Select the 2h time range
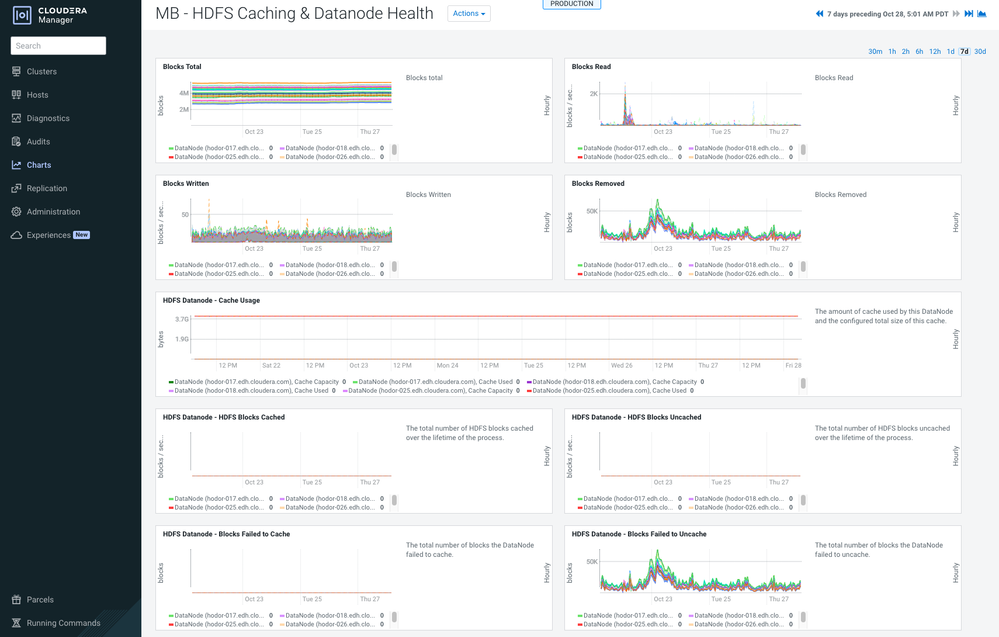Image resolution: width=999 pixels, height=637 pixels. pyautogui.click(x=905, y=52)
